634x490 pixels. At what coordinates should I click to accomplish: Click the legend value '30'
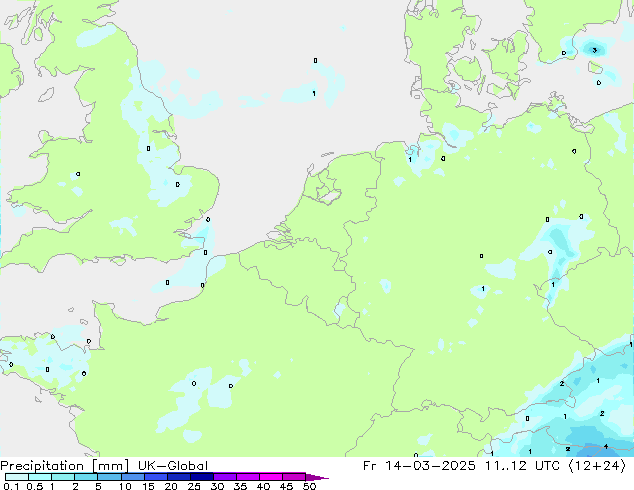coord(217,486)
